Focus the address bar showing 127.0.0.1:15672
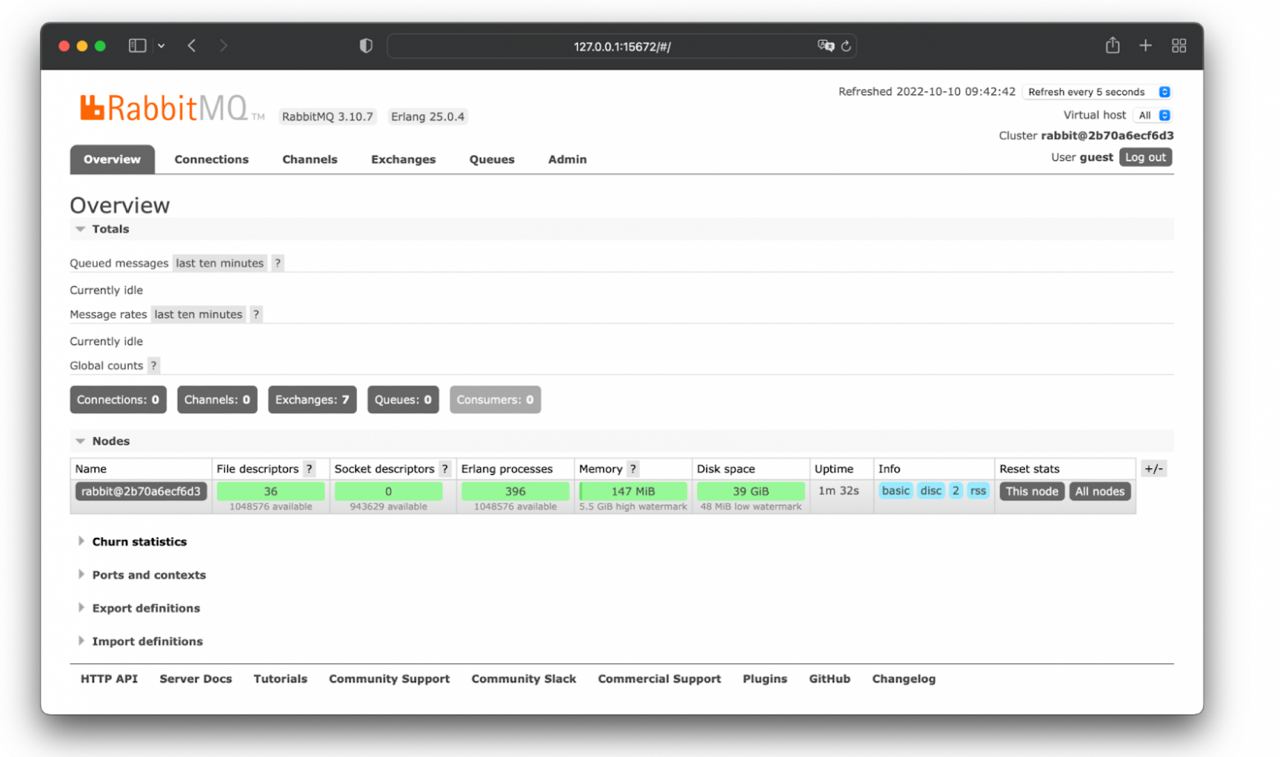 coord(622,46)
